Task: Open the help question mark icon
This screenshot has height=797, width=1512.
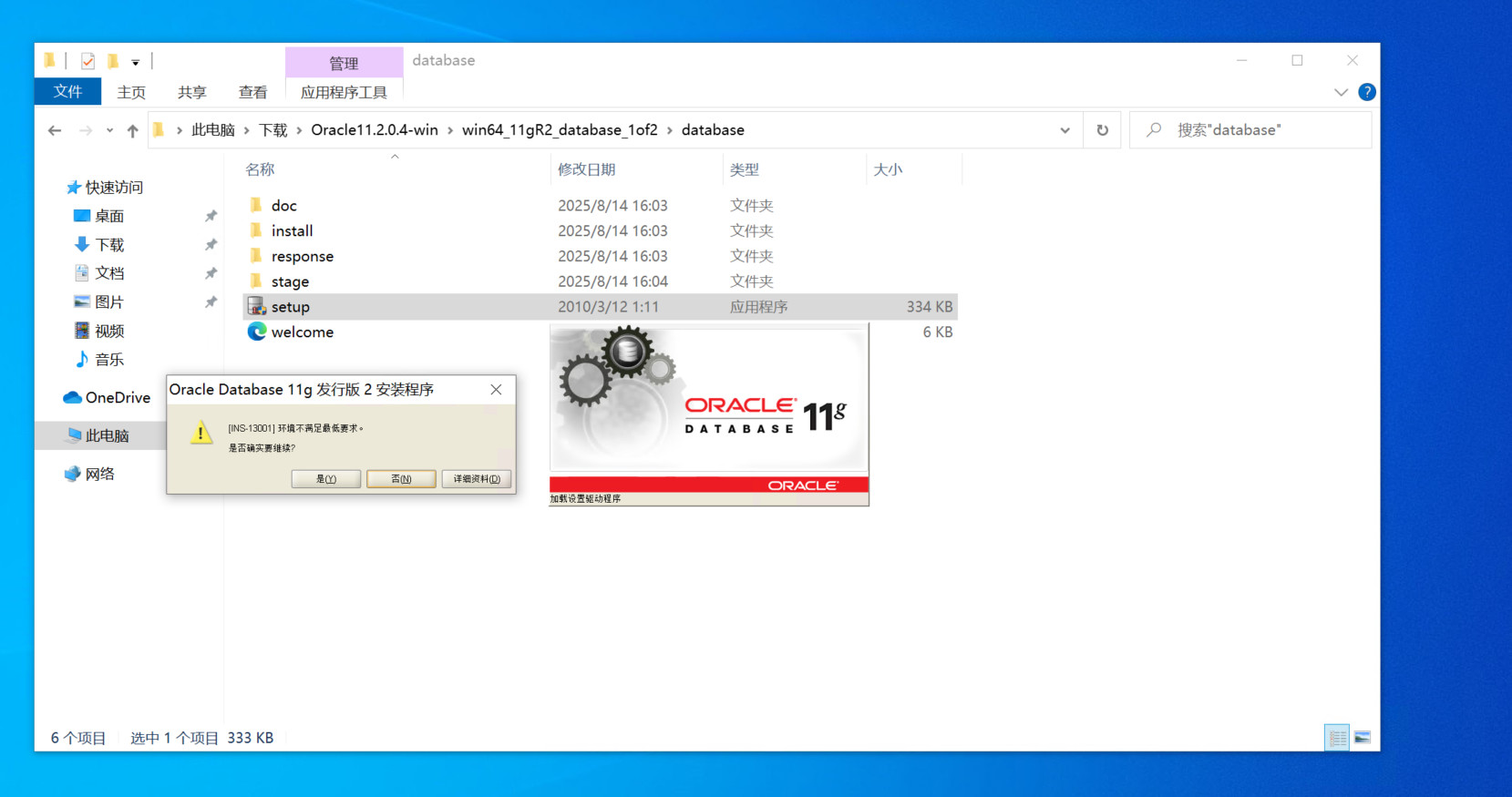Action: click(1366, 92)
